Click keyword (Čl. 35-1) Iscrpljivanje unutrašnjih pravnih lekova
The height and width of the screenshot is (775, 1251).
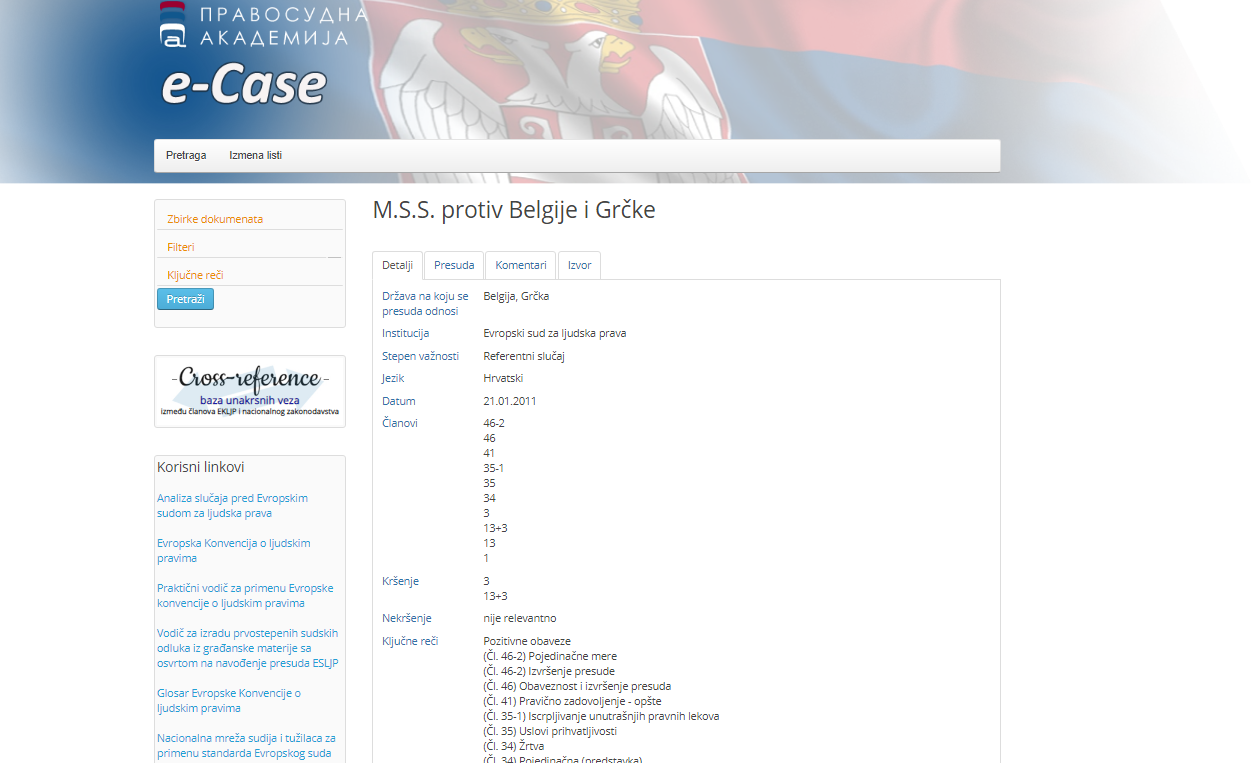[601, 716]
